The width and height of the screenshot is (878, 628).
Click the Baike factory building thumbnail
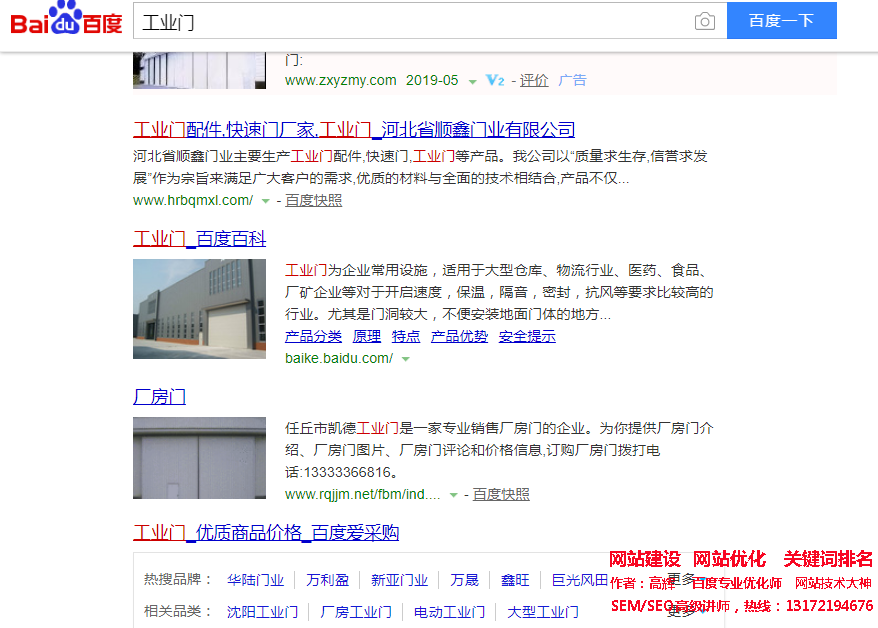click(199, 309)
